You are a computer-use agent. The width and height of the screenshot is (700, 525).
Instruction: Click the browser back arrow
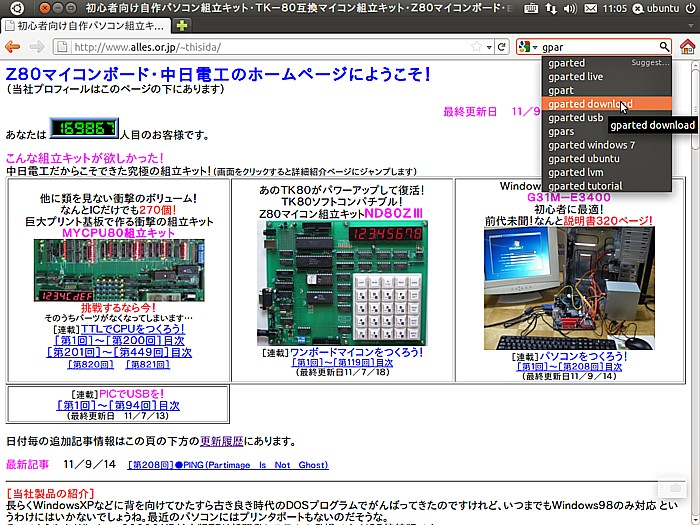(x=12, y=46)
